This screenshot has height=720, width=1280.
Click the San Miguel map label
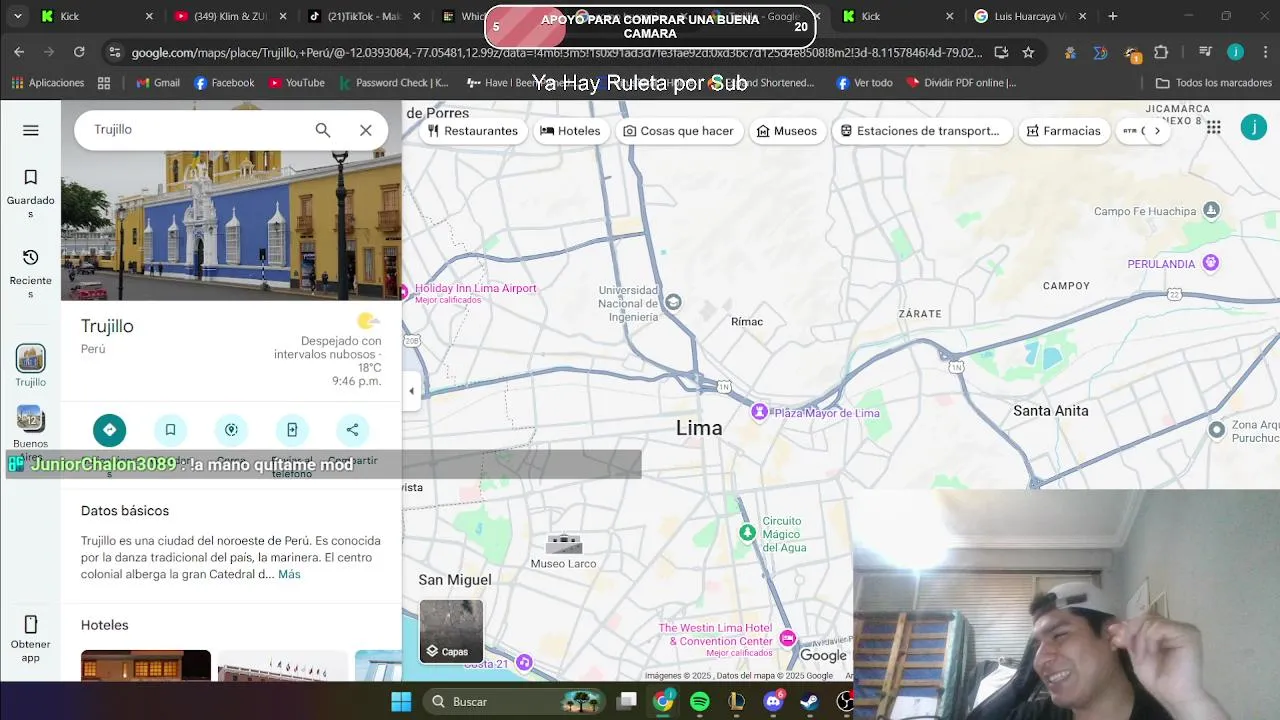pos(455,580)
